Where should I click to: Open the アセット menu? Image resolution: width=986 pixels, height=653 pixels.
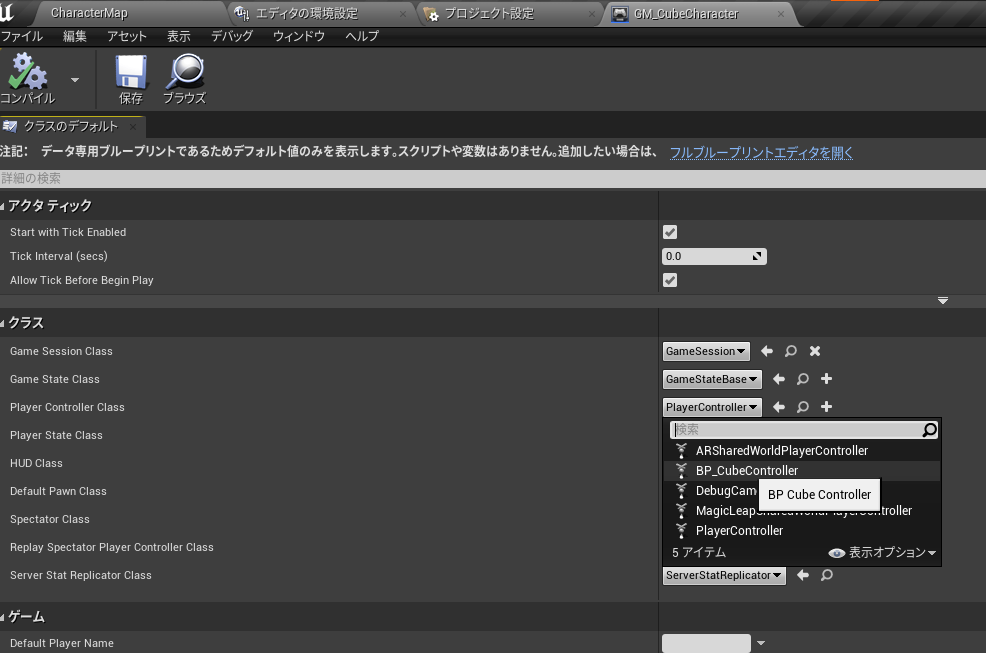tap(126, 36)
